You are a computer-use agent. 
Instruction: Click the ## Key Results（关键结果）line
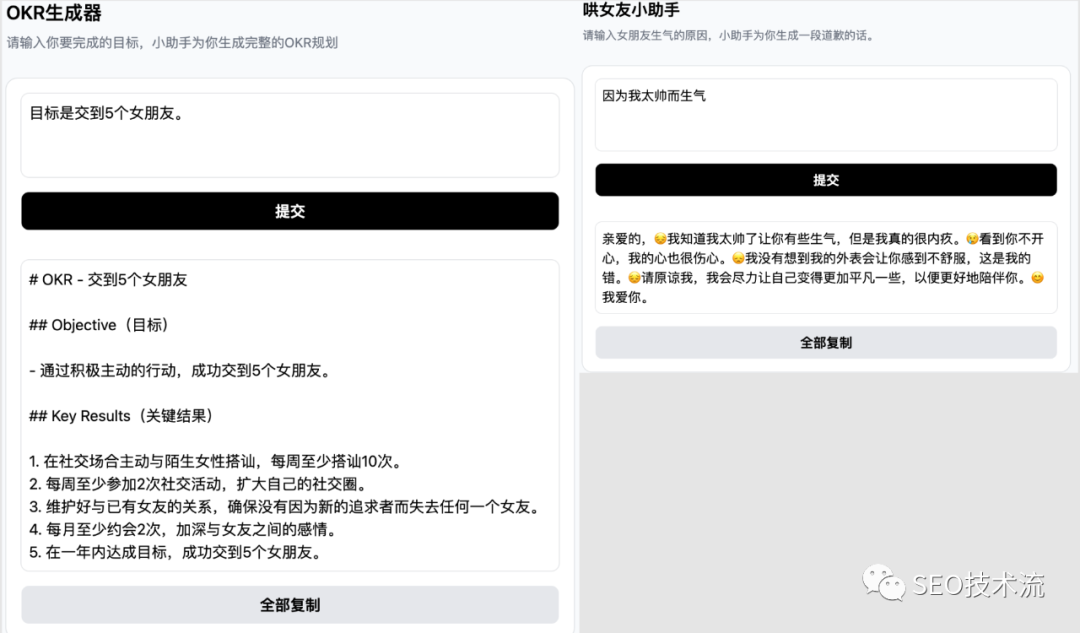click(120, 415)
